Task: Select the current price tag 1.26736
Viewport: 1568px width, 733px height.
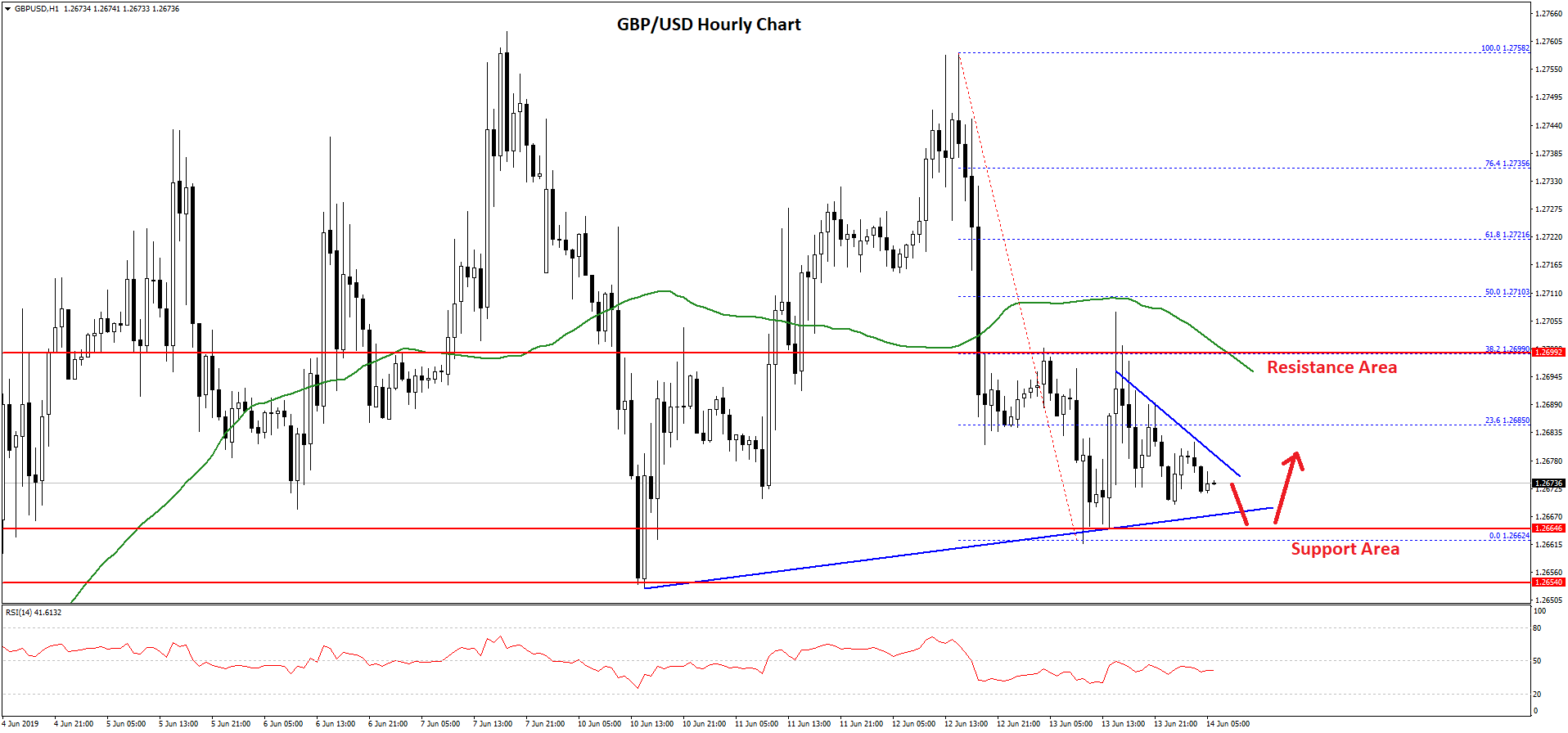Action: (1548, 483)
